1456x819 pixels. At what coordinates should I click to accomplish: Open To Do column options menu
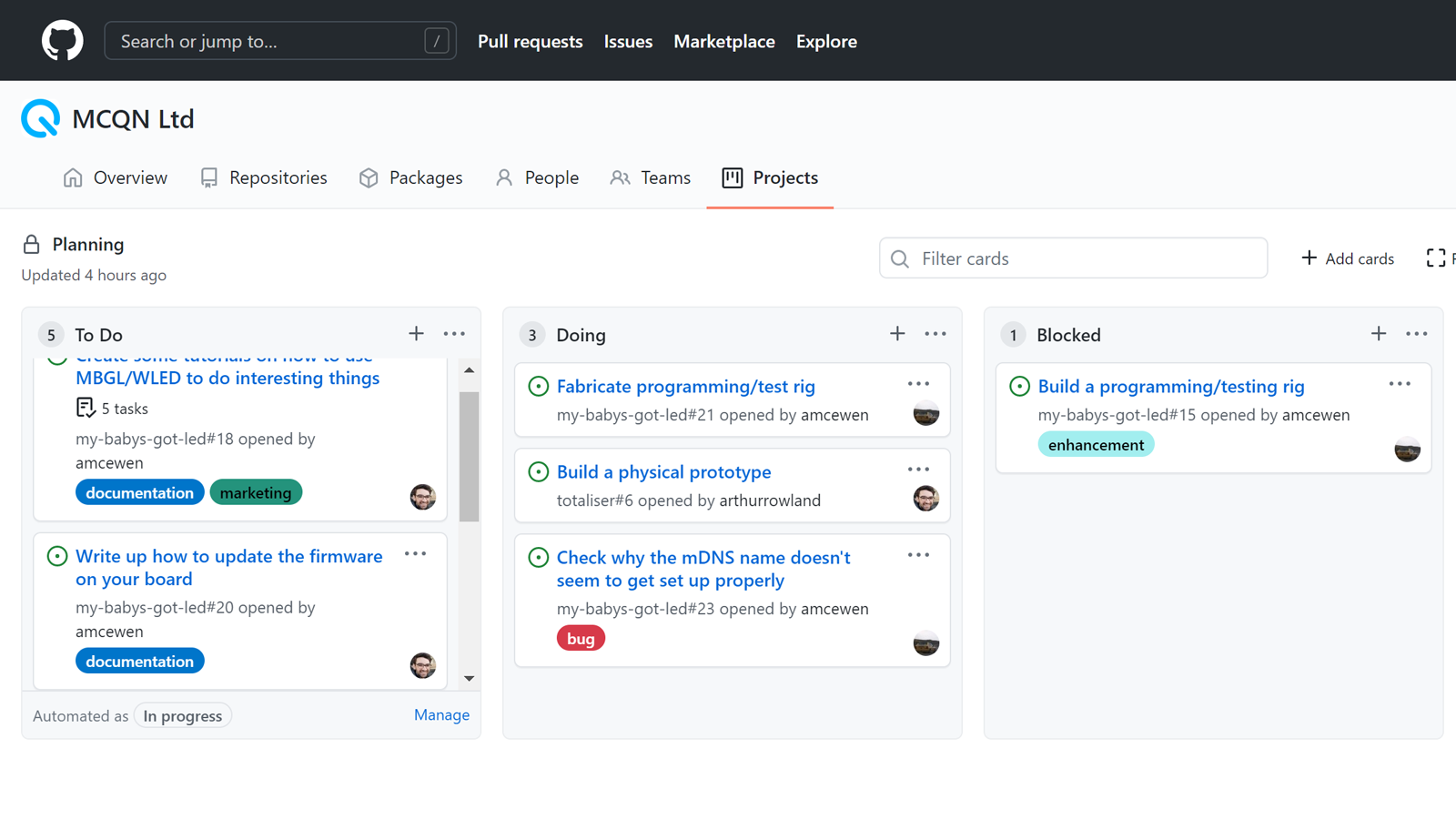click(x=454, y=334)
